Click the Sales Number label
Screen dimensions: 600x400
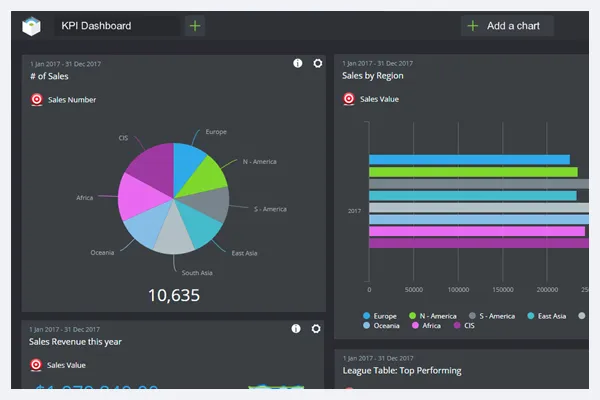[72, 100]
